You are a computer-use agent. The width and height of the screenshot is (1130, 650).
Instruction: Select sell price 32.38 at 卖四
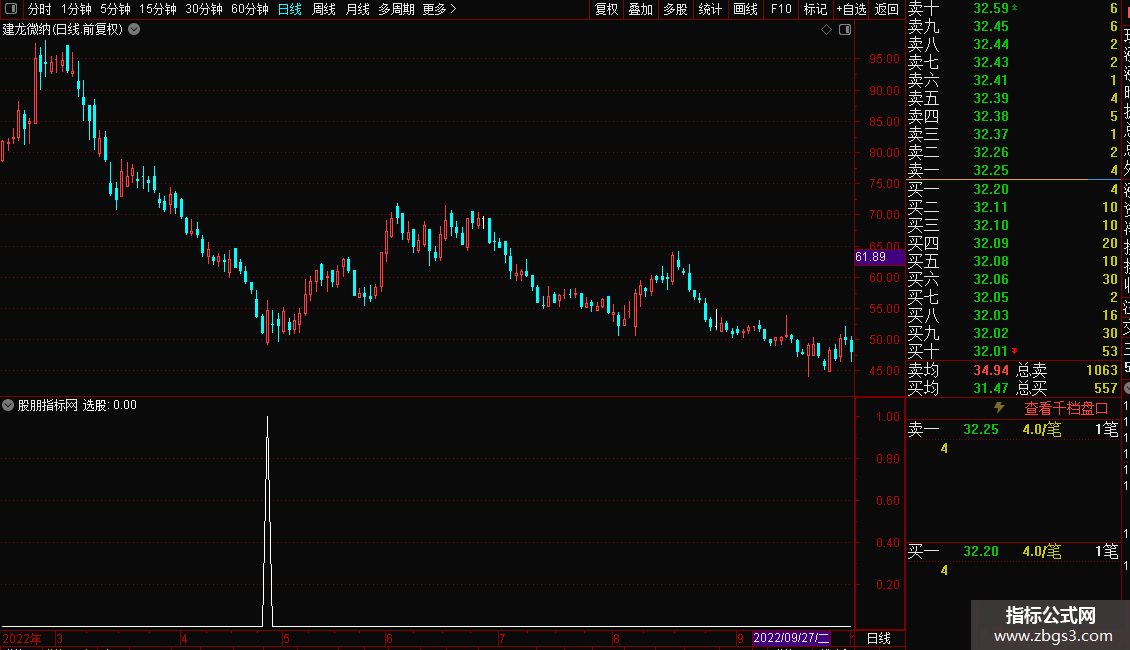point(991,117)
